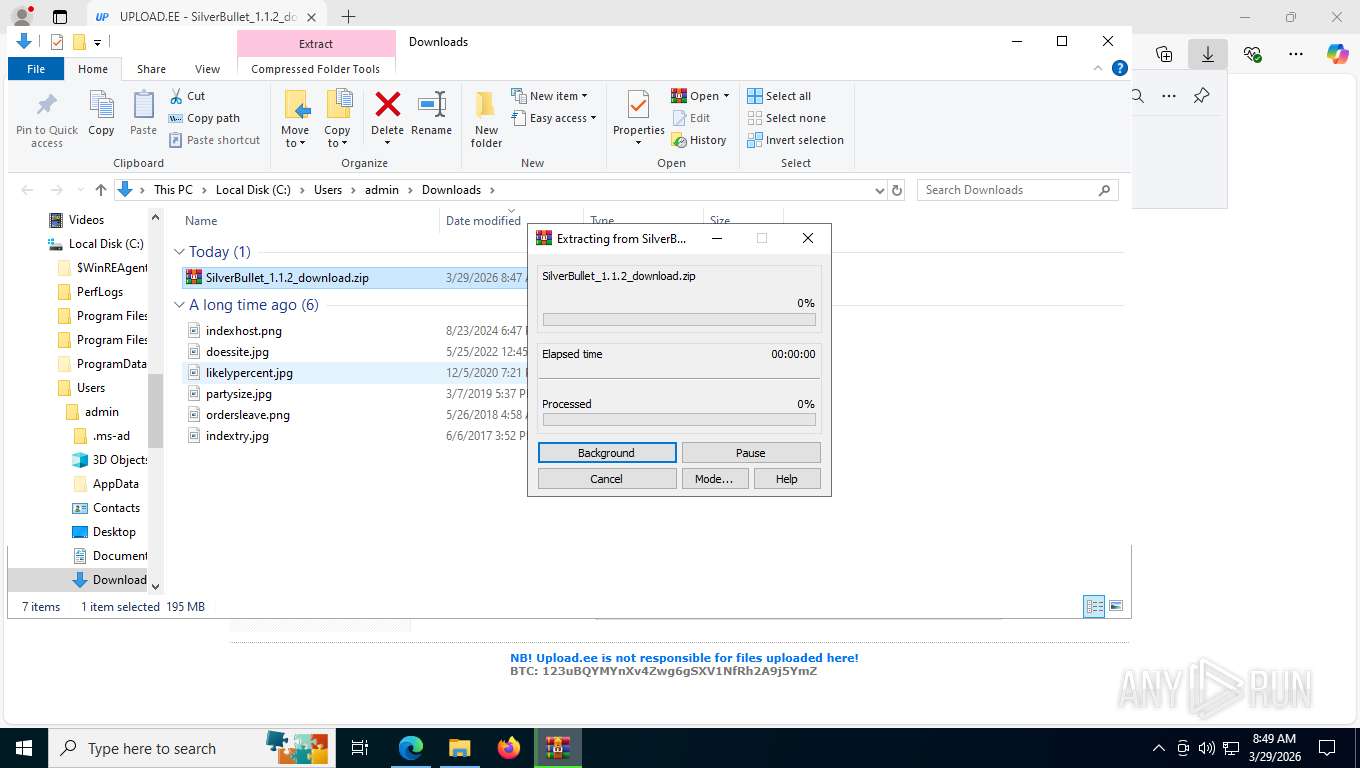Click the Windows Start button

(23, 748)
